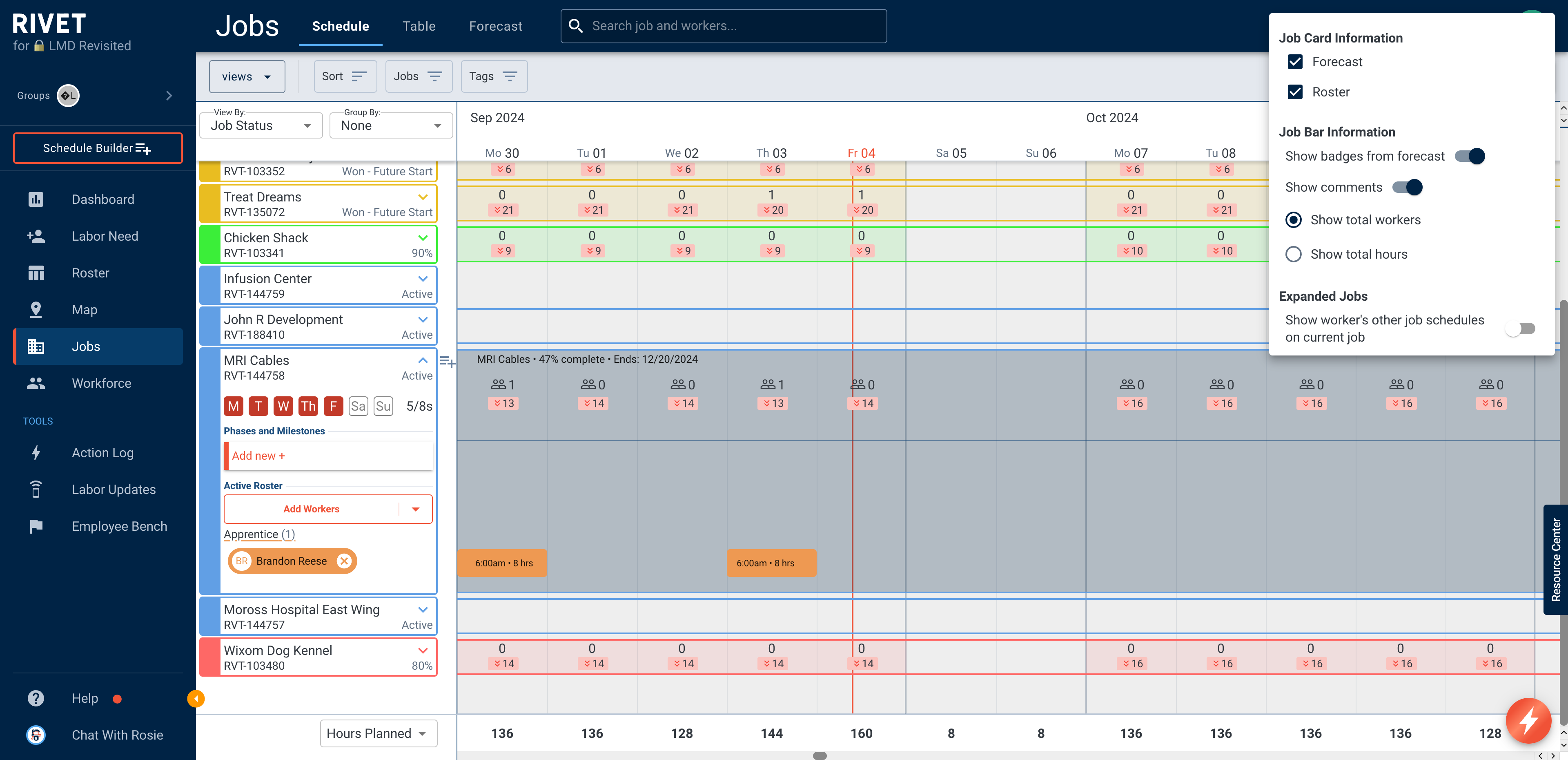
Task: Click the horizontal timeline scrollbar thumb
Action: click(820, 756)
